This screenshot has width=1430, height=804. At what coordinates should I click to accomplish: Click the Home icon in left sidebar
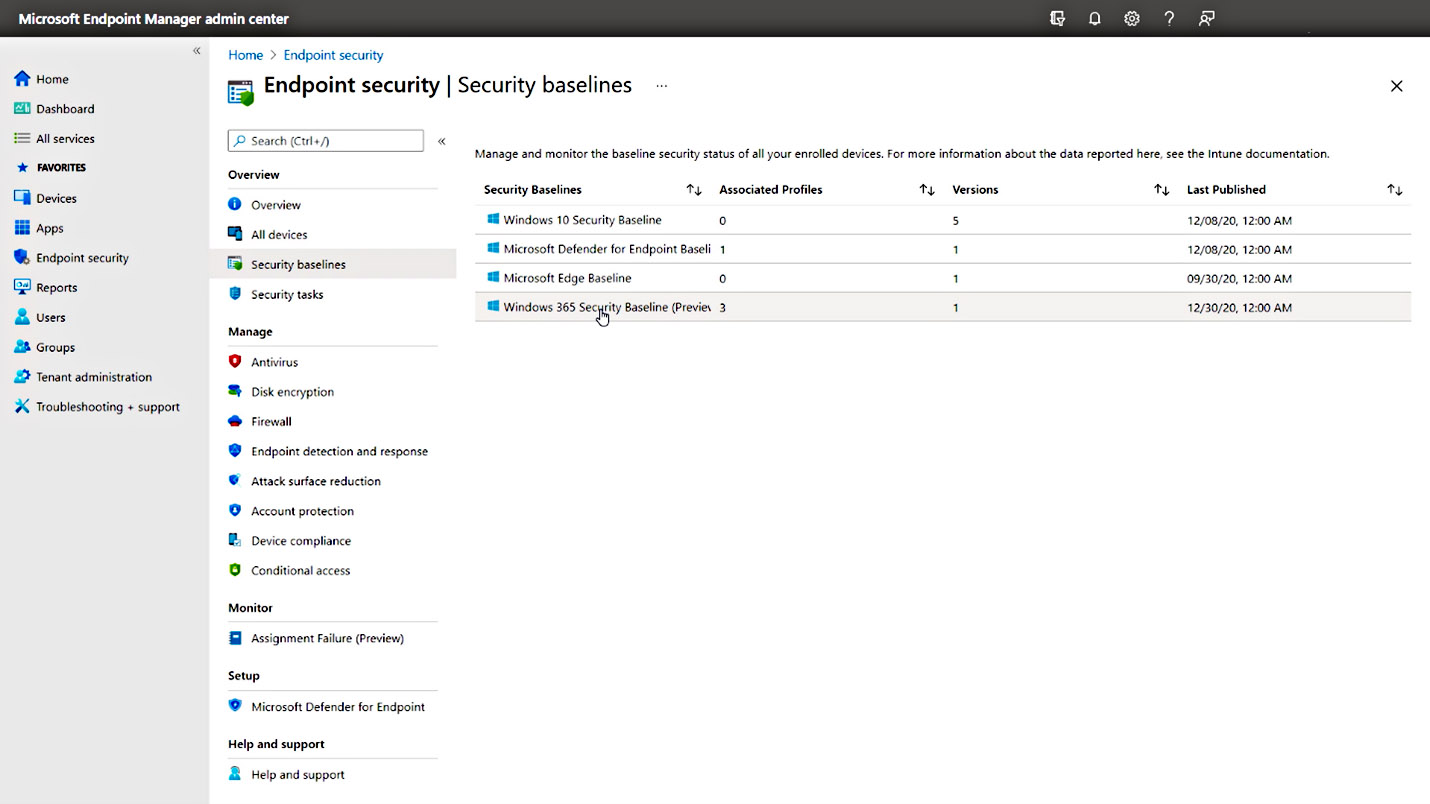click(22, 79)
